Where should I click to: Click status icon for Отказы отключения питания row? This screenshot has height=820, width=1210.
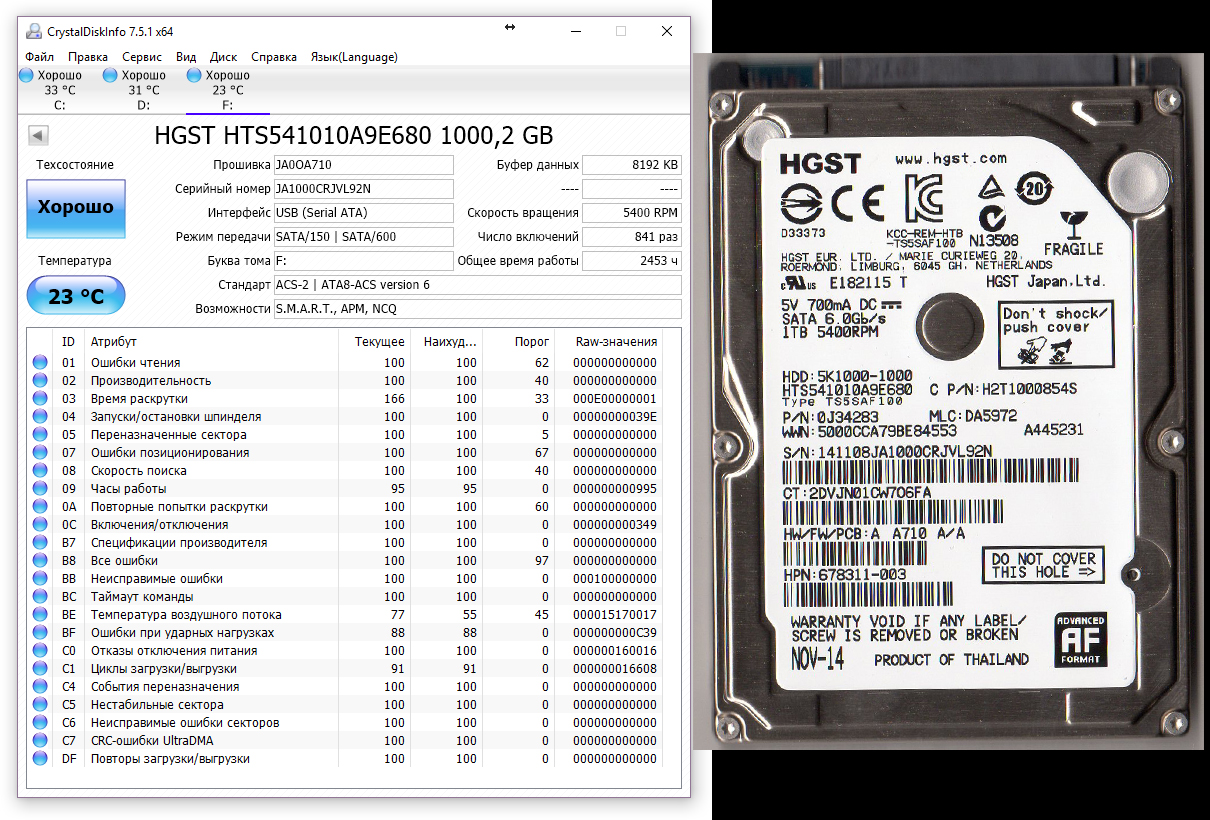[40, 651]
